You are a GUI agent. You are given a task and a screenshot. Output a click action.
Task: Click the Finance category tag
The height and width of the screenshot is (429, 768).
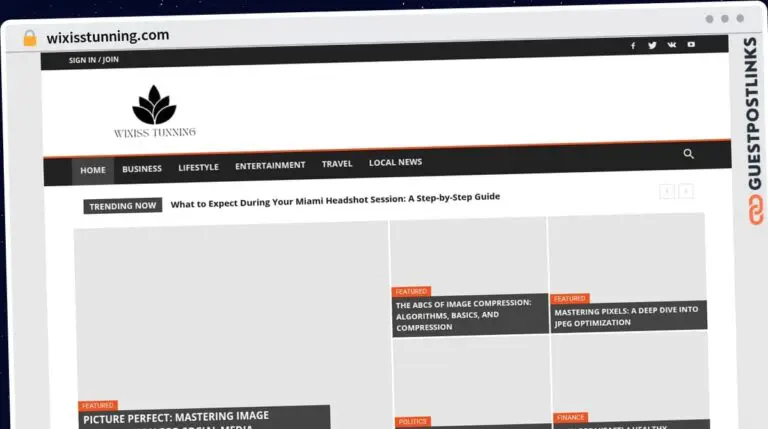click(x=571, y=418)
